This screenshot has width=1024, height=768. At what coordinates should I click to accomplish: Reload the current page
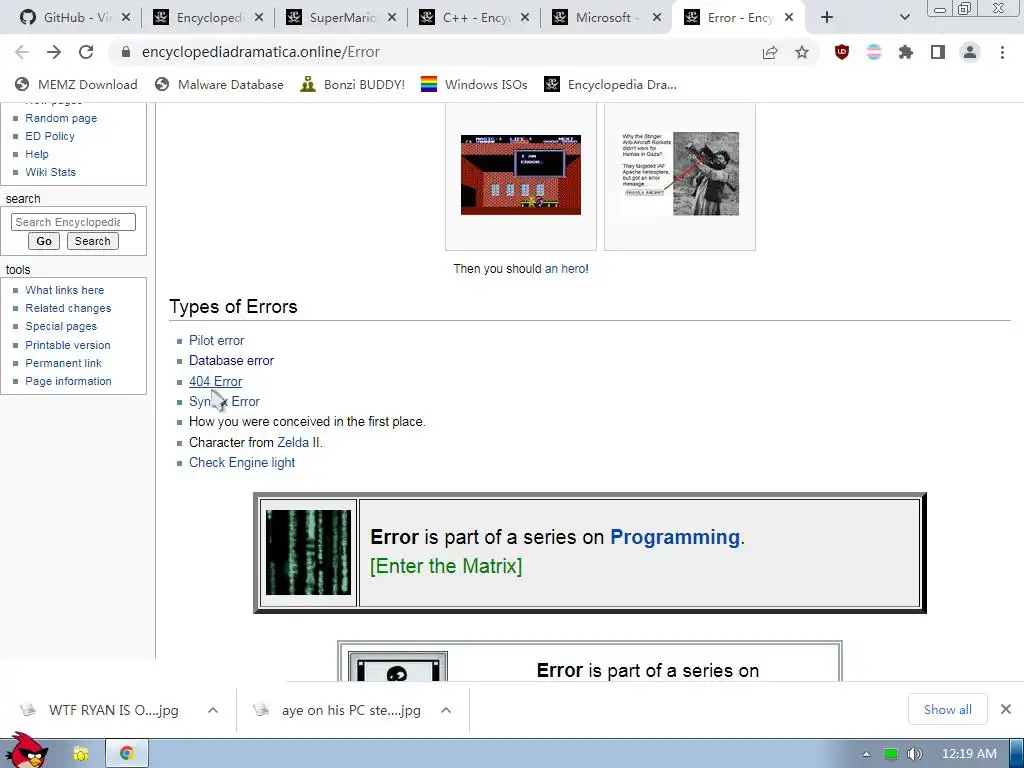(86, 52)
